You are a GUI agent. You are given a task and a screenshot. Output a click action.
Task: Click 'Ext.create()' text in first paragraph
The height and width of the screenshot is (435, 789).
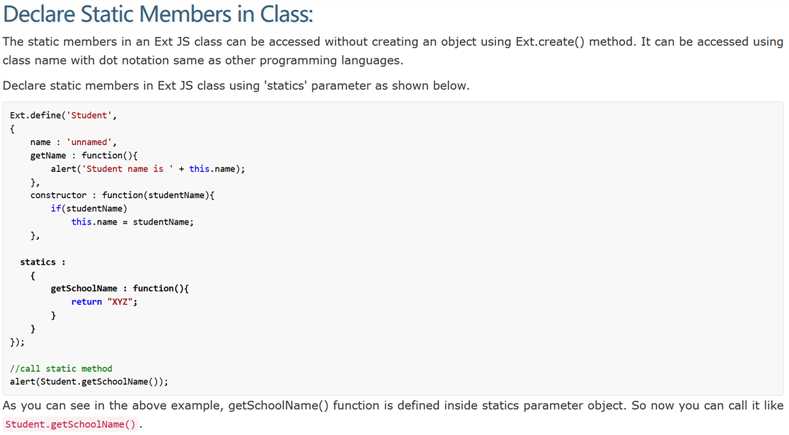pos(550,42)
